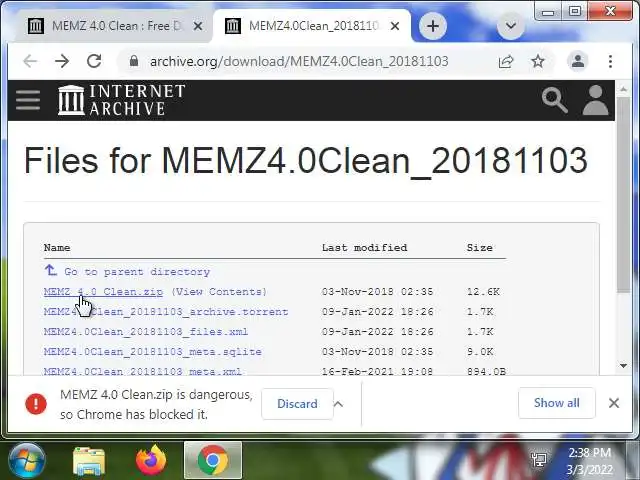Maximize the Chrome window

click(x=575, y=11)
